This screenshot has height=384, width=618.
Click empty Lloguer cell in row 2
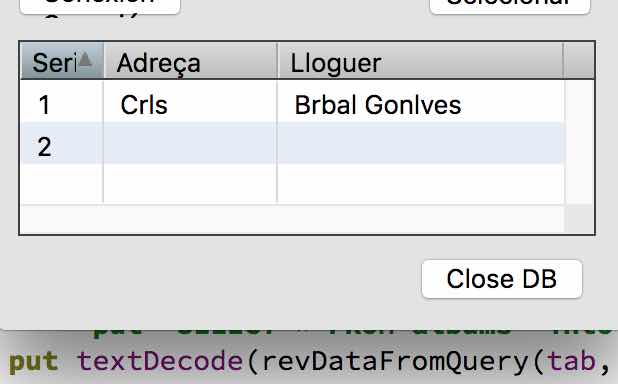(421, 144)
